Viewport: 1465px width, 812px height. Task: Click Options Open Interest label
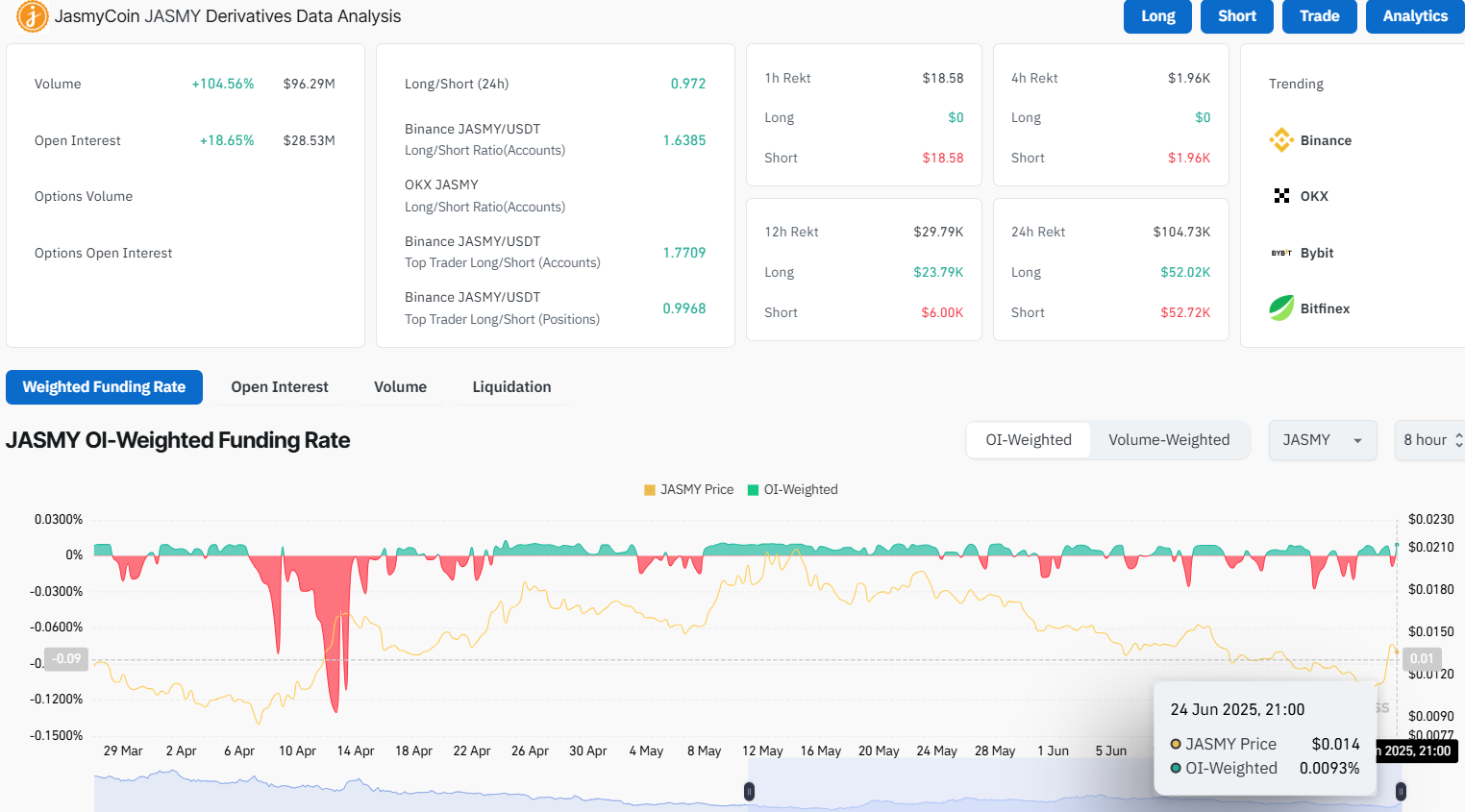(104, 253)
